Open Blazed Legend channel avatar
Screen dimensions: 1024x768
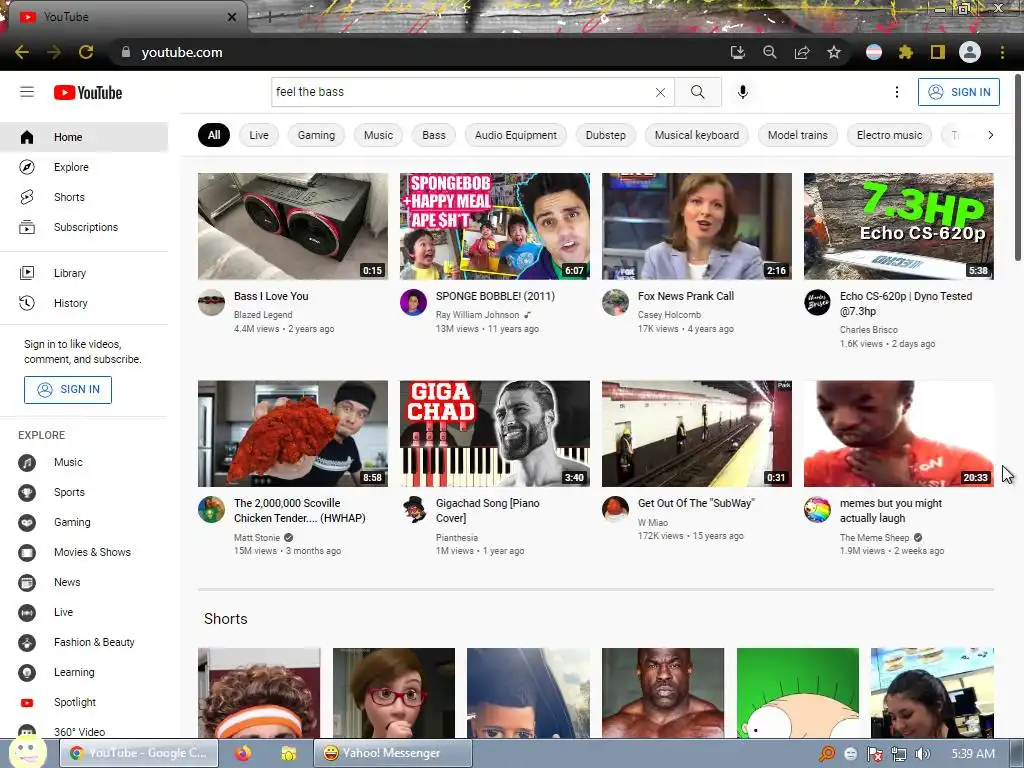[x=212, y=302]
